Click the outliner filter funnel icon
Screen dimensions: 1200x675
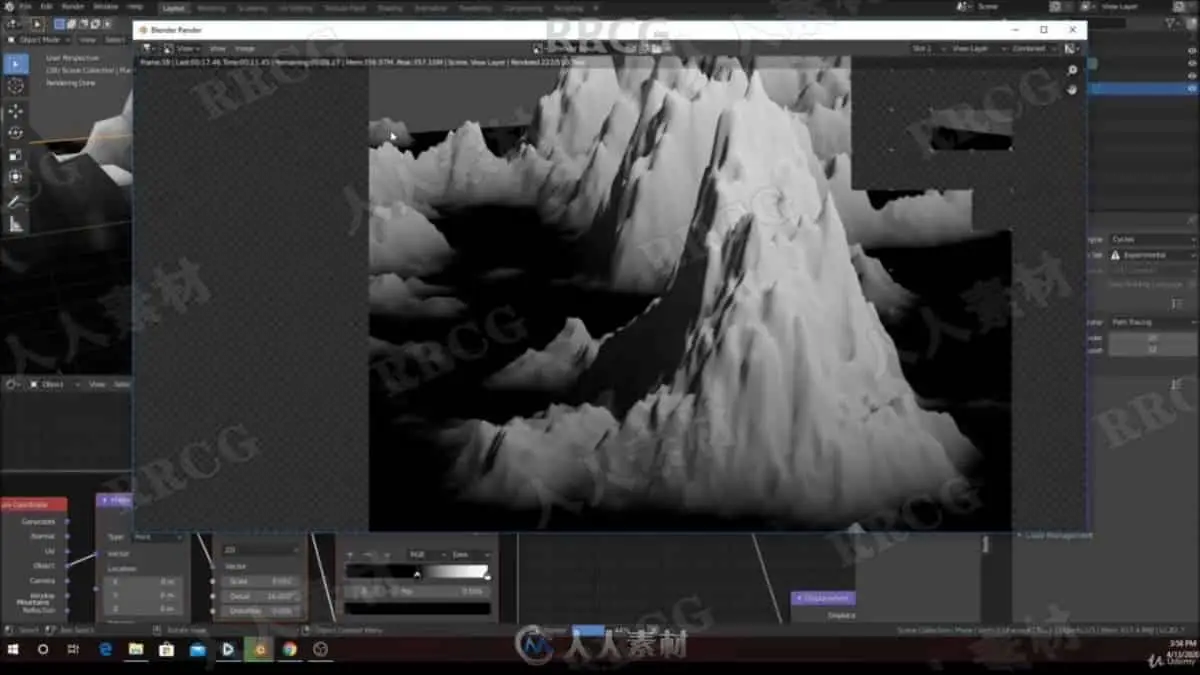1170,23
